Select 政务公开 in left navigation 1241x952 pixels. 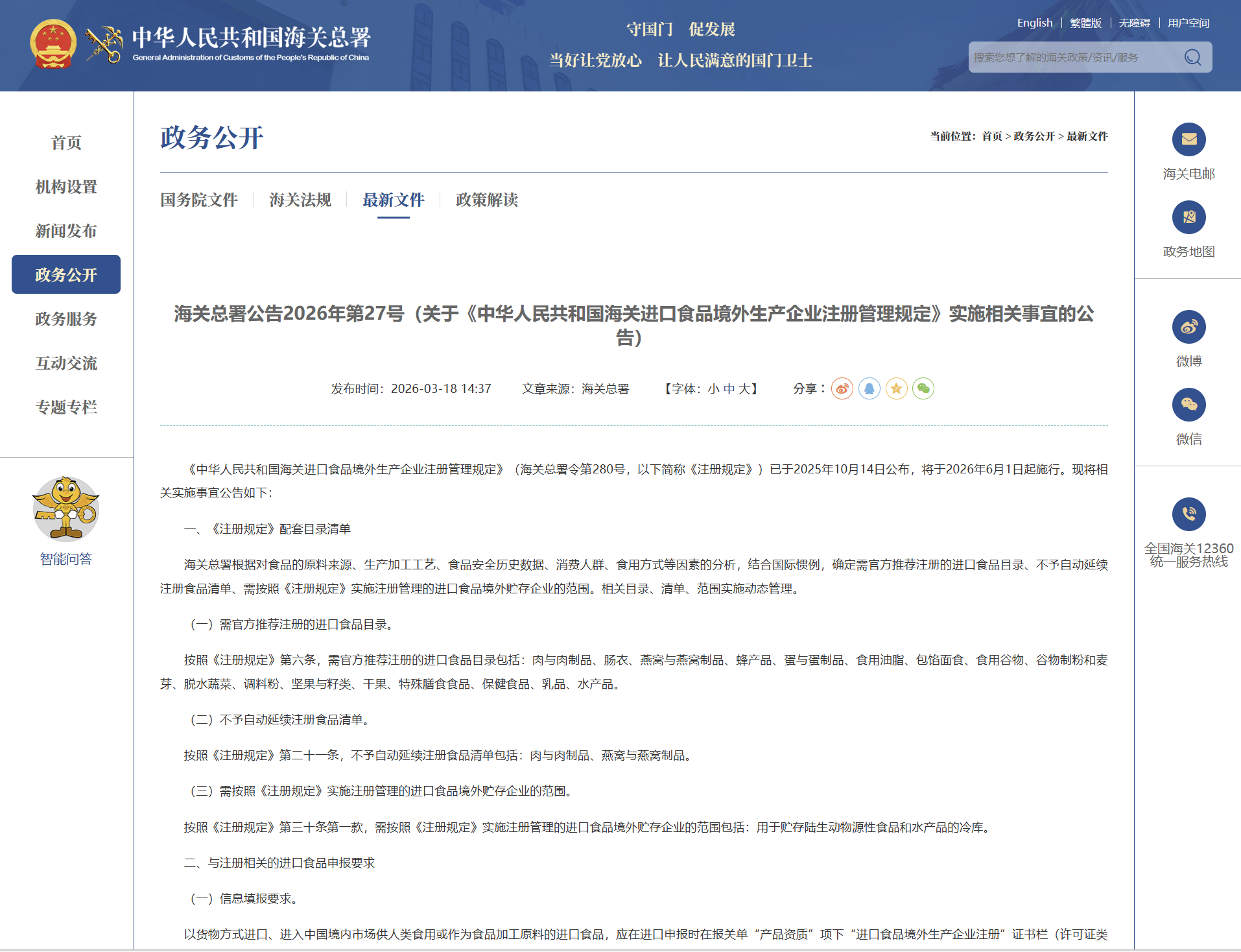(x=66, y=274)
